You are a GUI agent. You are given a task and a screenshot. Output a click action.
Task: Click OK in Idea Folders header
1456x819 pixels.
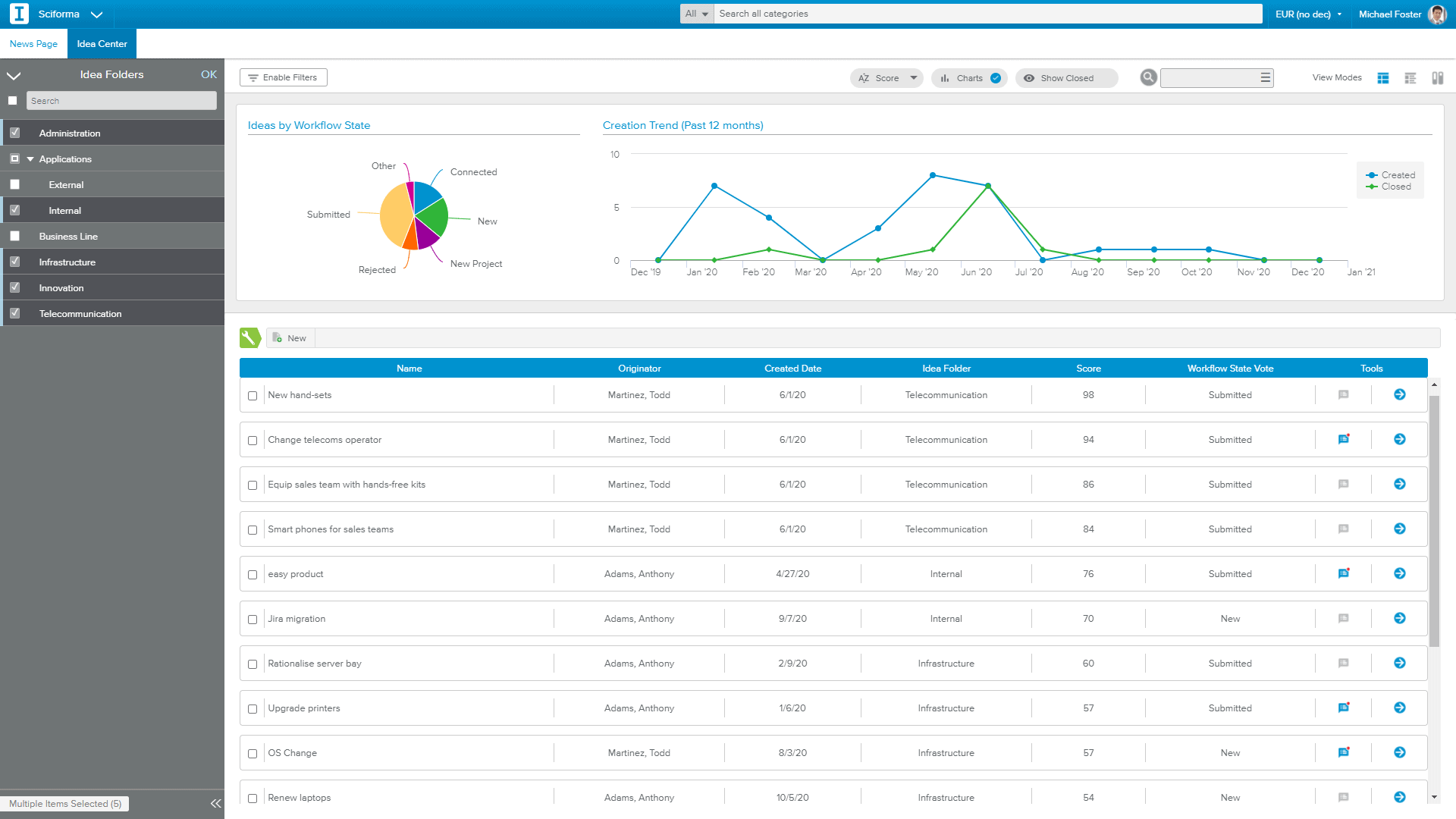pyautogui.click(x=209, y=74)
